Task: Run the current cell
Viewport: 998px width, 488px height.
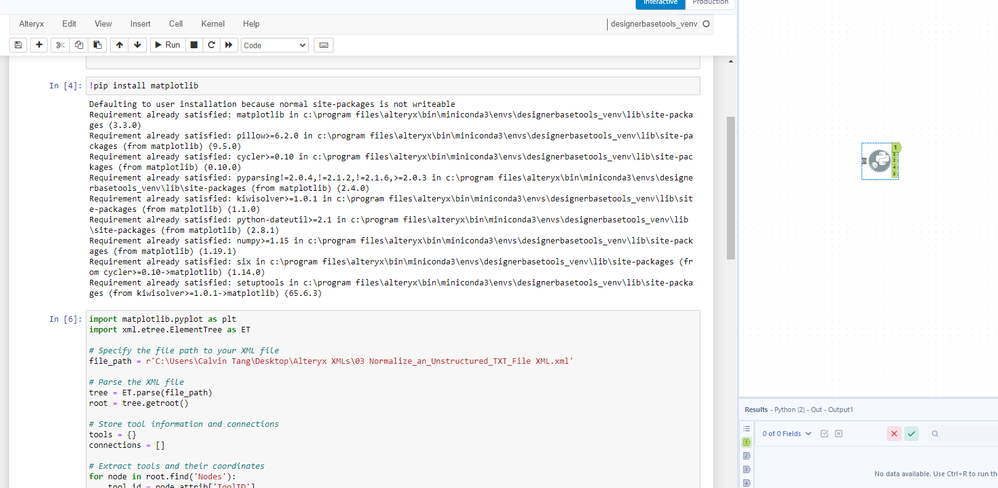Action: tap(167, 45)
